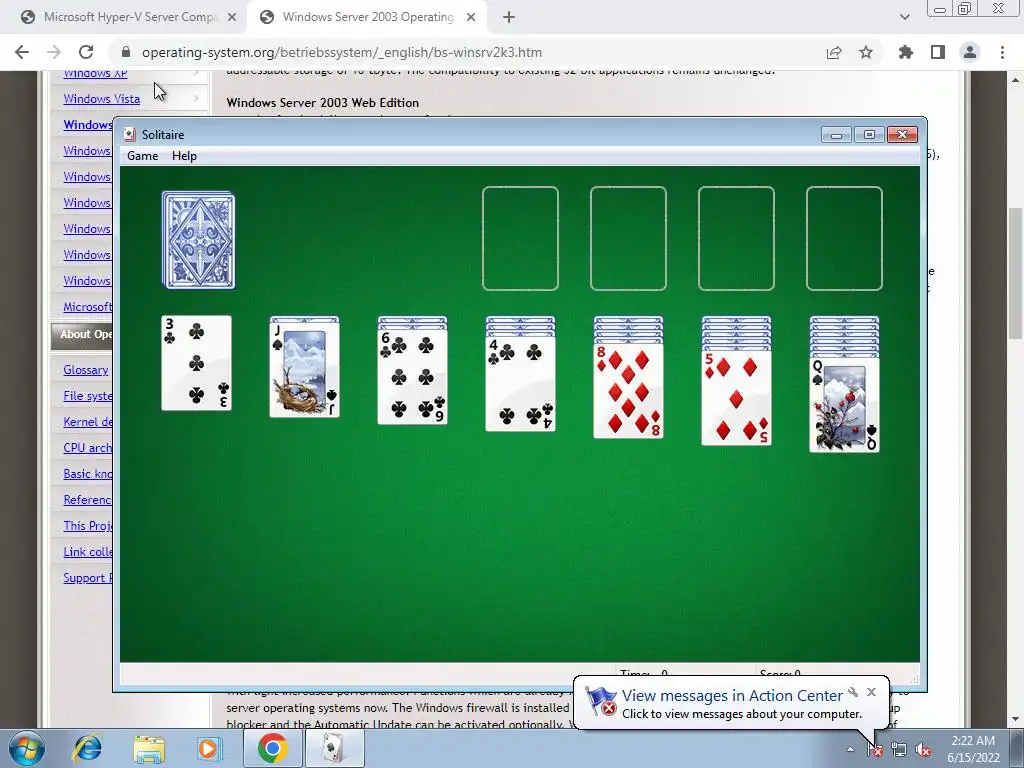Open Windows Explorer from taskbar

[x=149, y=748]
